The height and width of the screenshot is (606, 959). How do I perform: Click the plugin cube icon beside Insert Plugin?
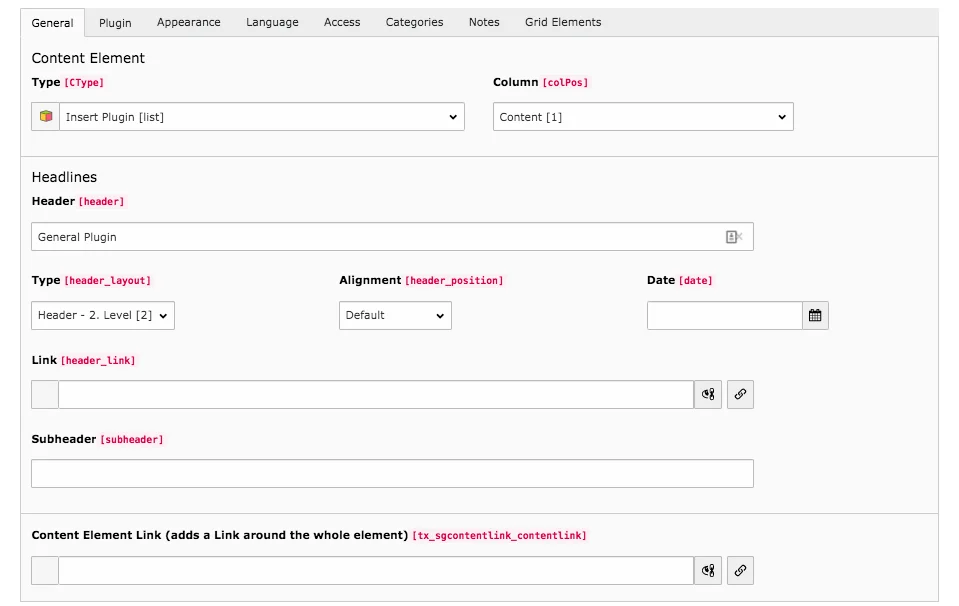(x=43, y=116)
